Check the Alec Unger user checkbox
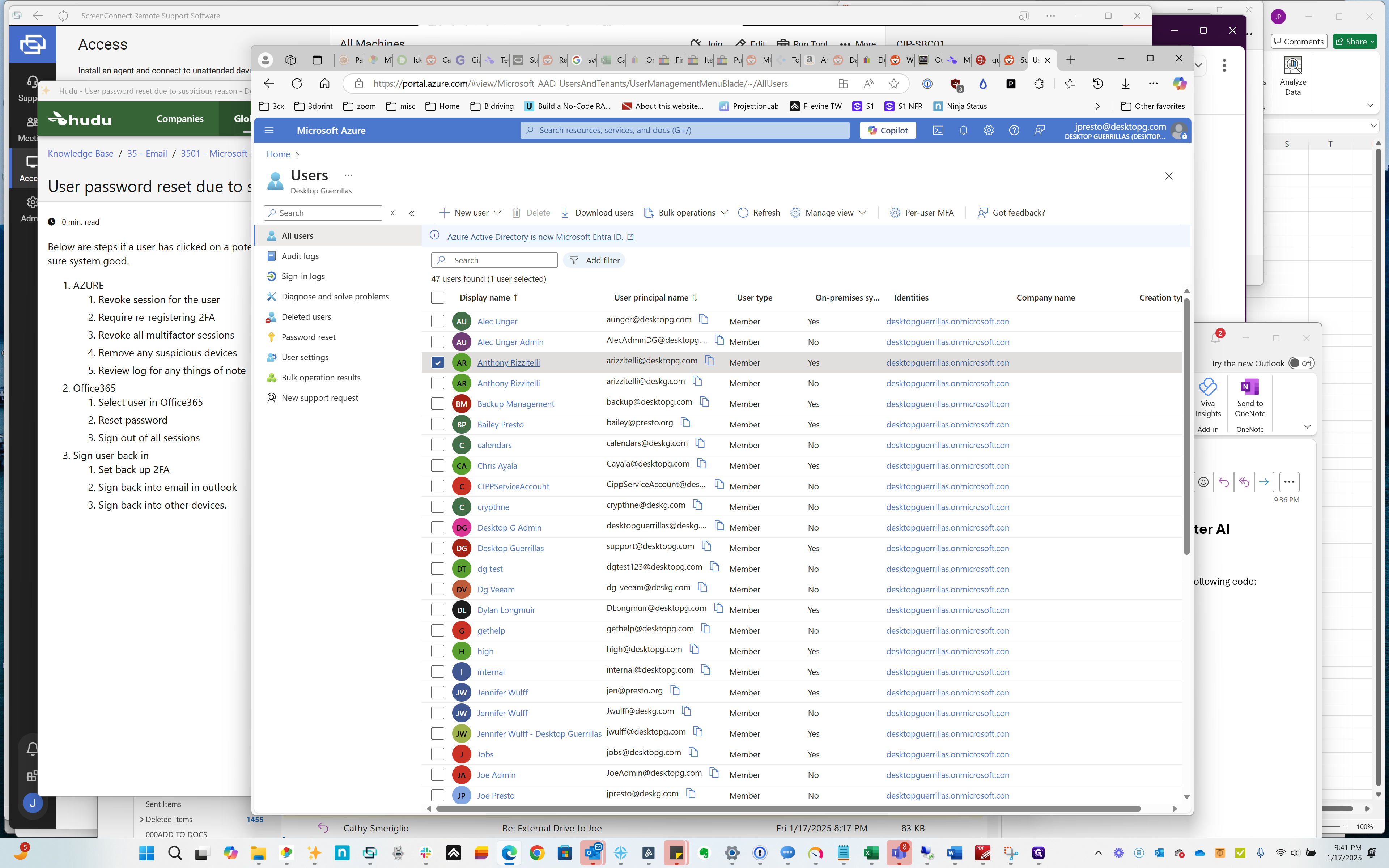This screenshot has height=868, width=1389. pos(437,322)
